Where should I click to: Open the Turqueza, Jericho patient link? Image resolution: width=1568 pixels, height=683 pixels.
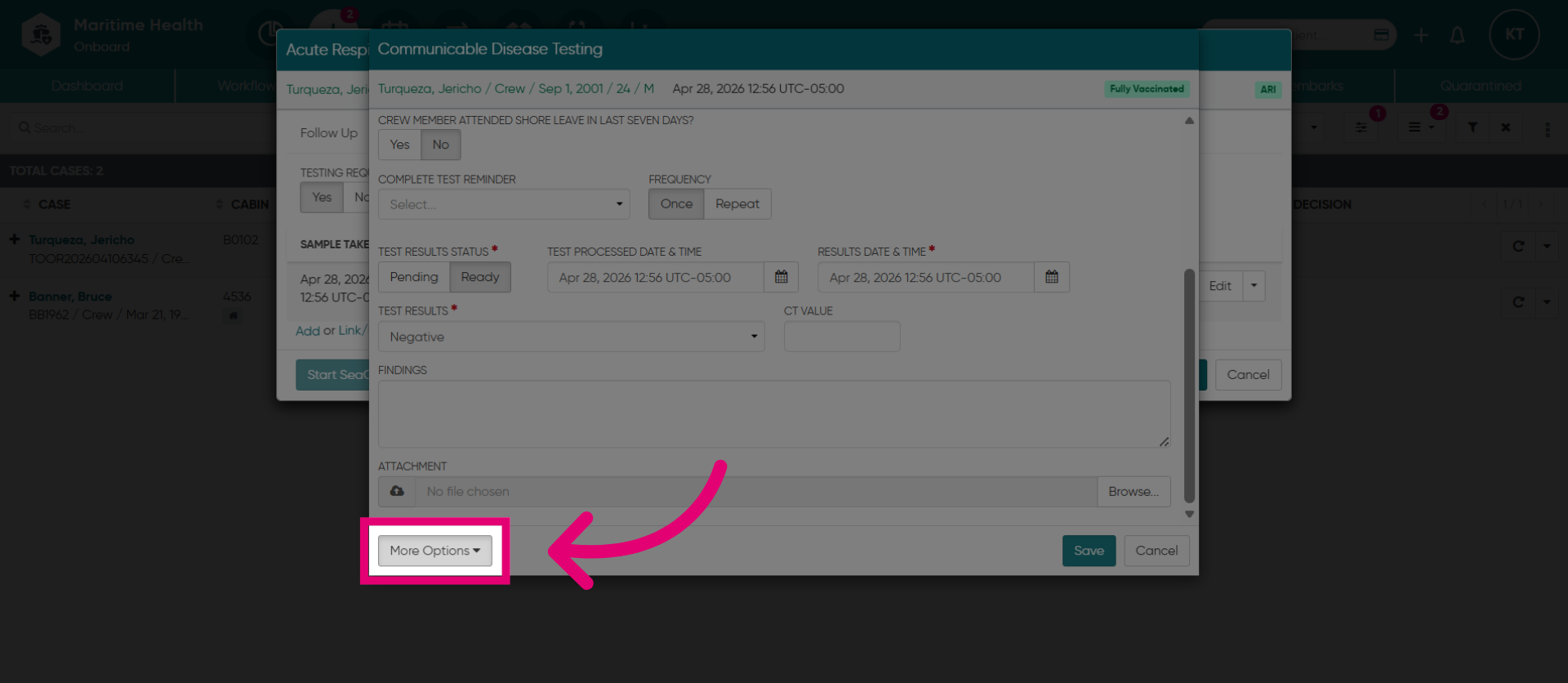pos(82,239)
